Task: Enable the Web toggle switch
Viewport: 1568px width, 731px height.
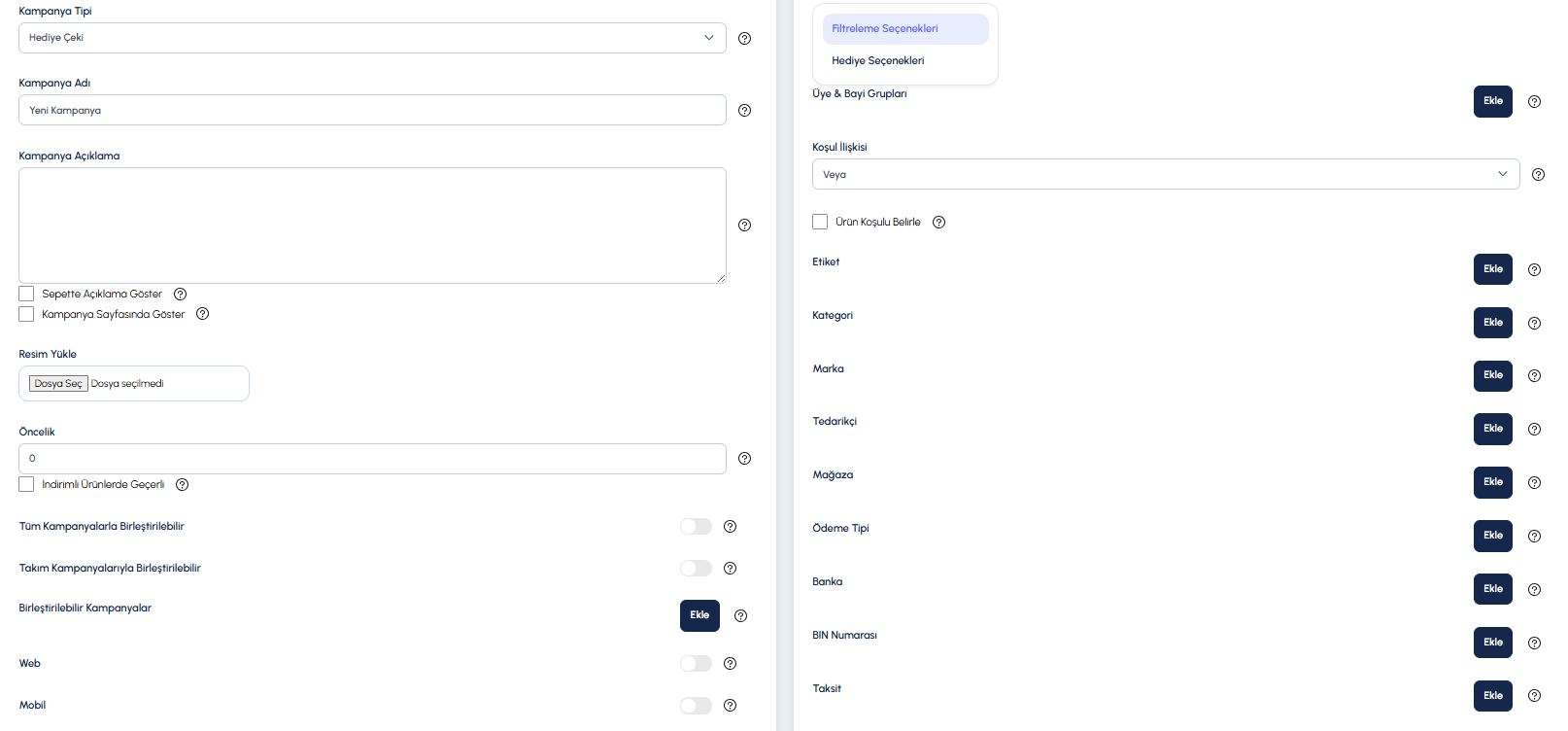Action: tap(696, 663)
